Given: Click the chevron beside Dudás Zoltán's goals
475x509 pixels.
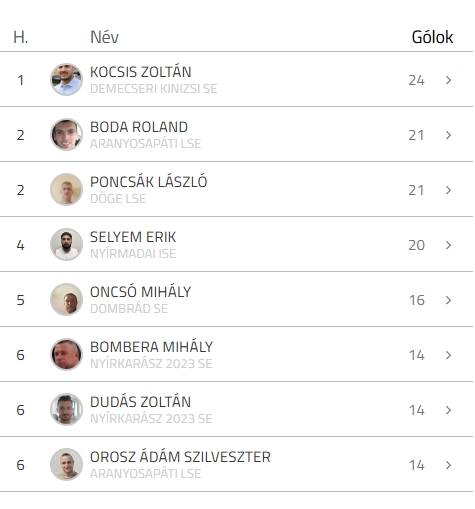Looking at the screenshot, I should coord(448,410).
